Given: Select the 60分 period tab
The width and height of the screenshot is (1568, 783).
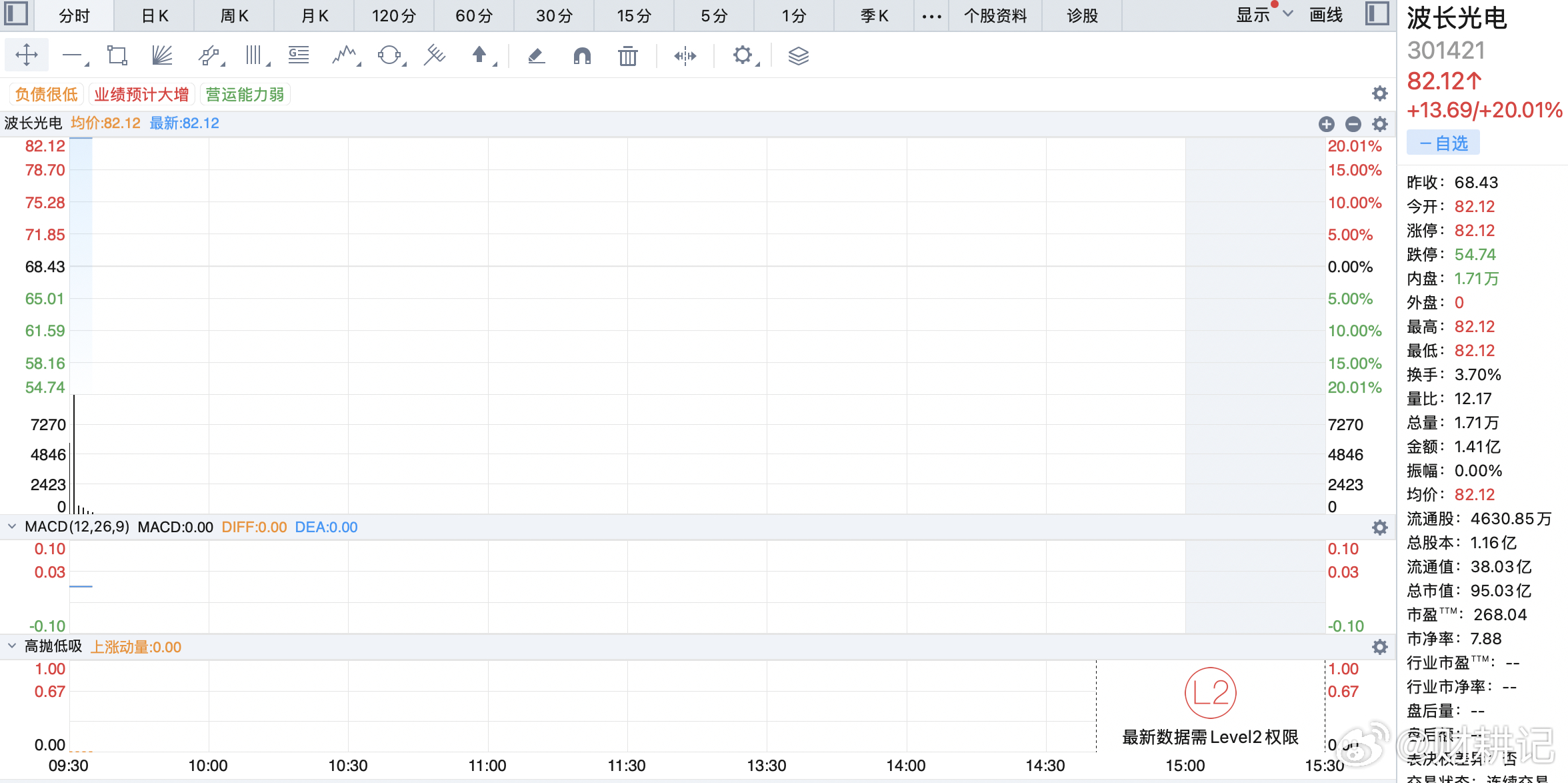Looking at the screenshot, I should tap(474, 15).
